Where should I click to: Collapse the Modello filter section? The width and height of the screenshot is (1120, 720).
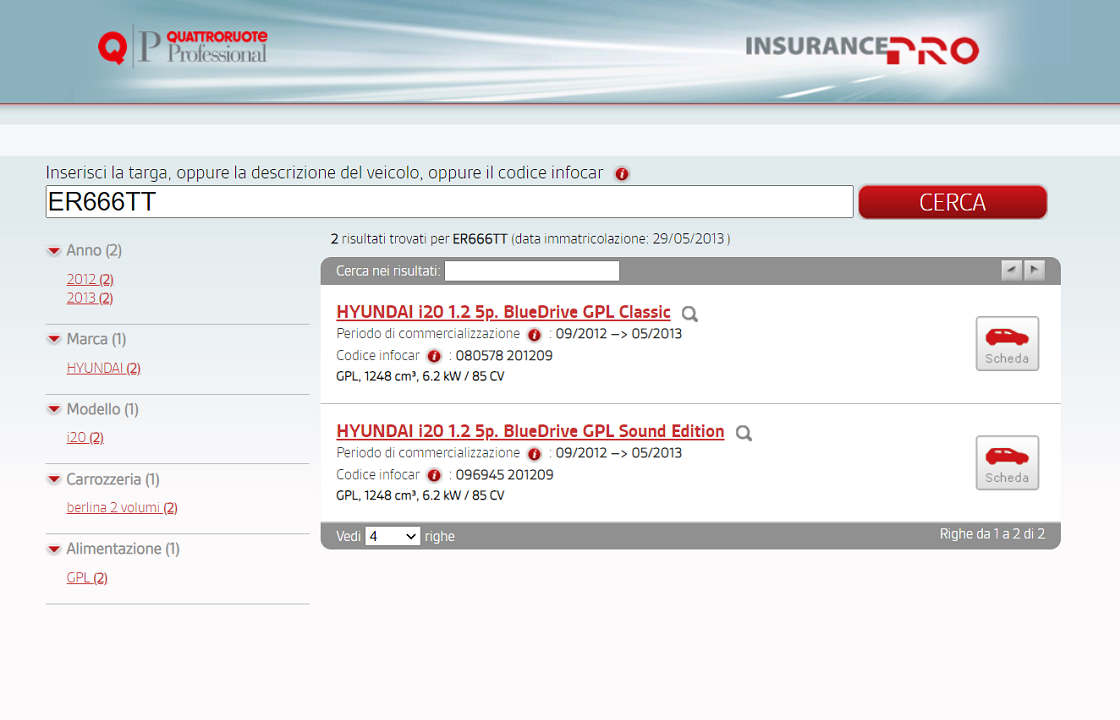(x=54, y=409)
